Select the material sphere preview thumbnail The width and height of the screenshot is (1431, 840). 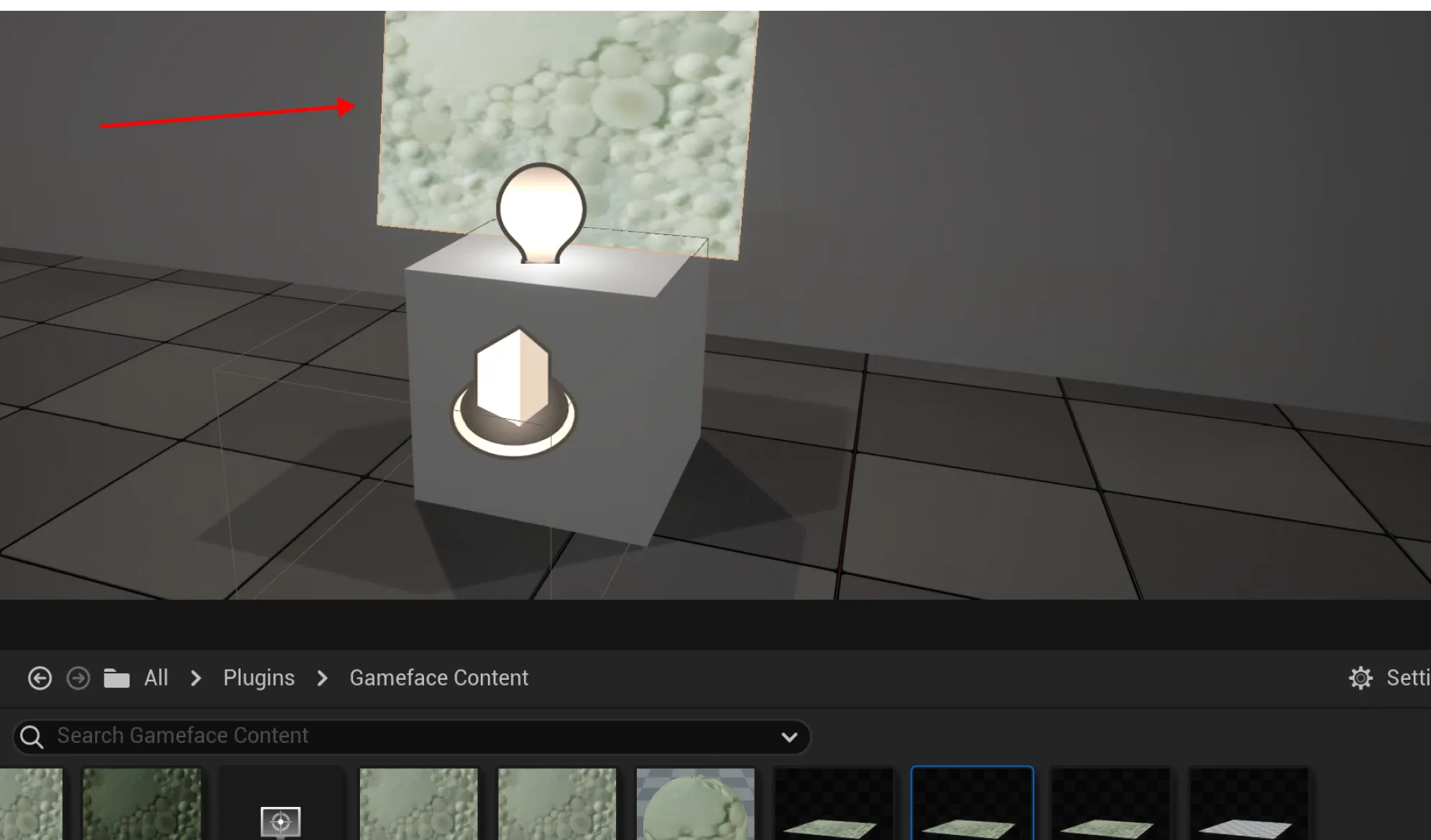pyautogui.click(x=695, y=805)
